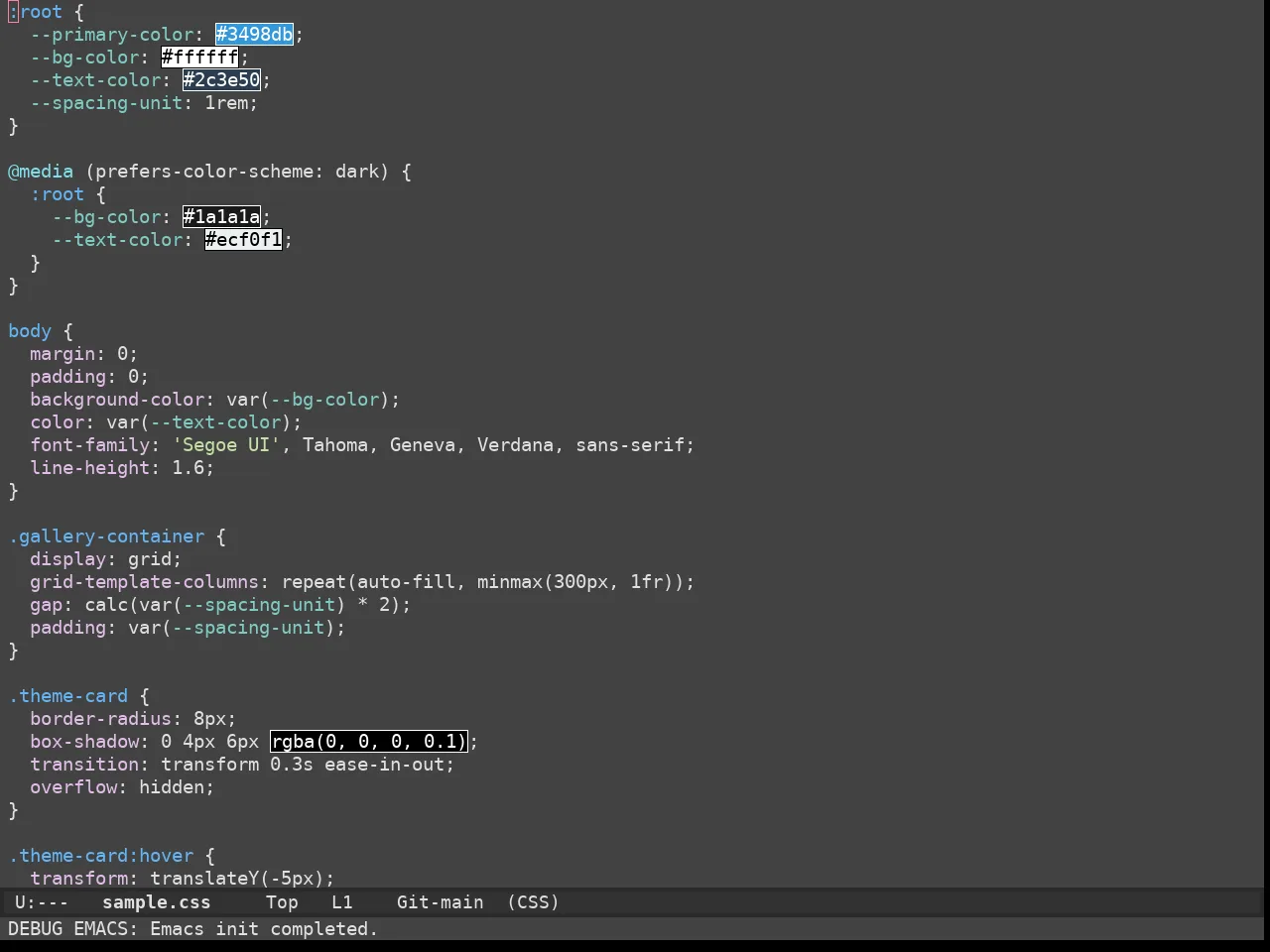Click 'overflow: hidden;' line
Screen dimensions: 1270x952
tap(122, 787)
